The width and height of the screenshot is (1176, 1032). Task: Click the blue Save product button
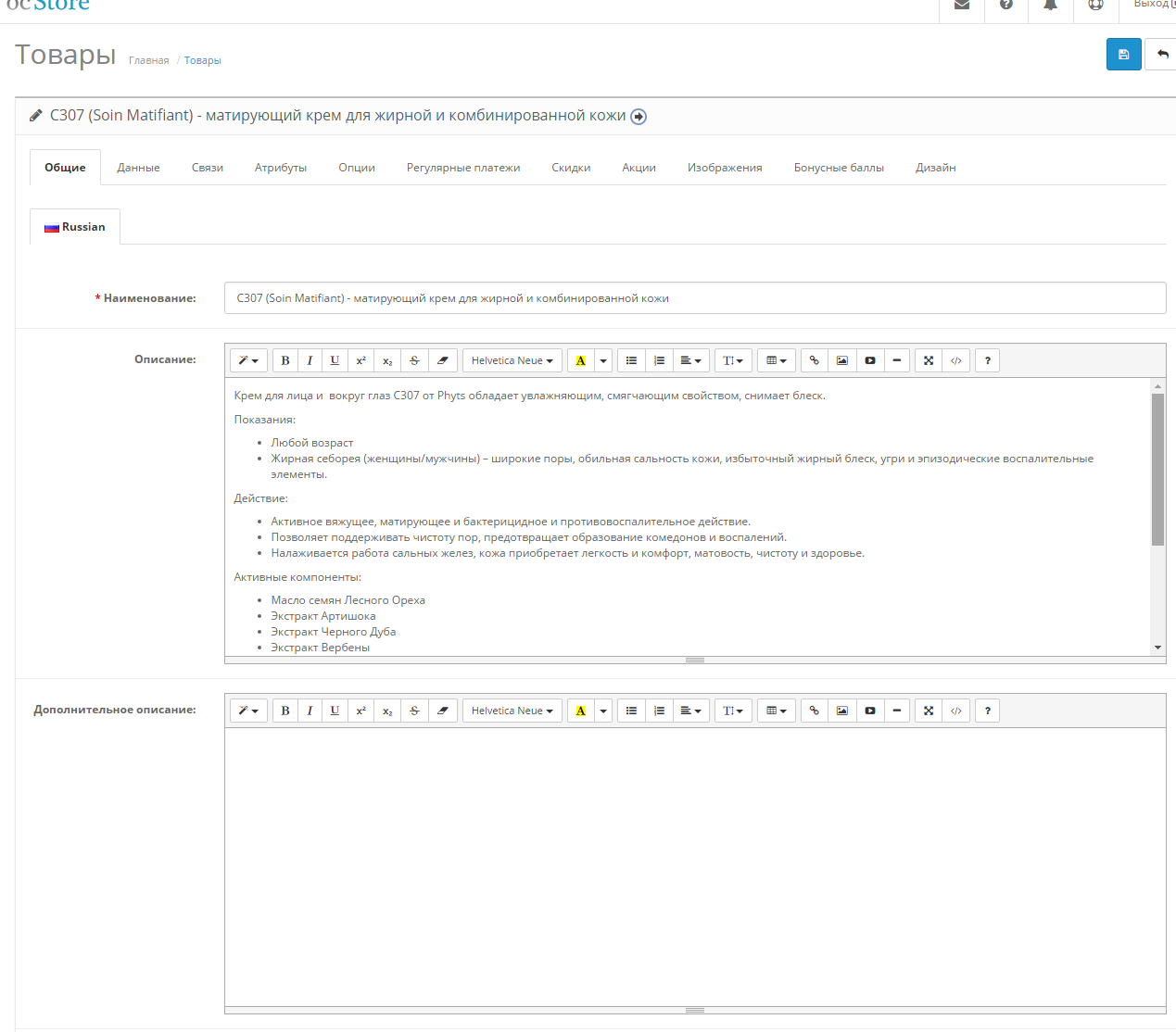pyautogui.click(x=1123, y=55)
